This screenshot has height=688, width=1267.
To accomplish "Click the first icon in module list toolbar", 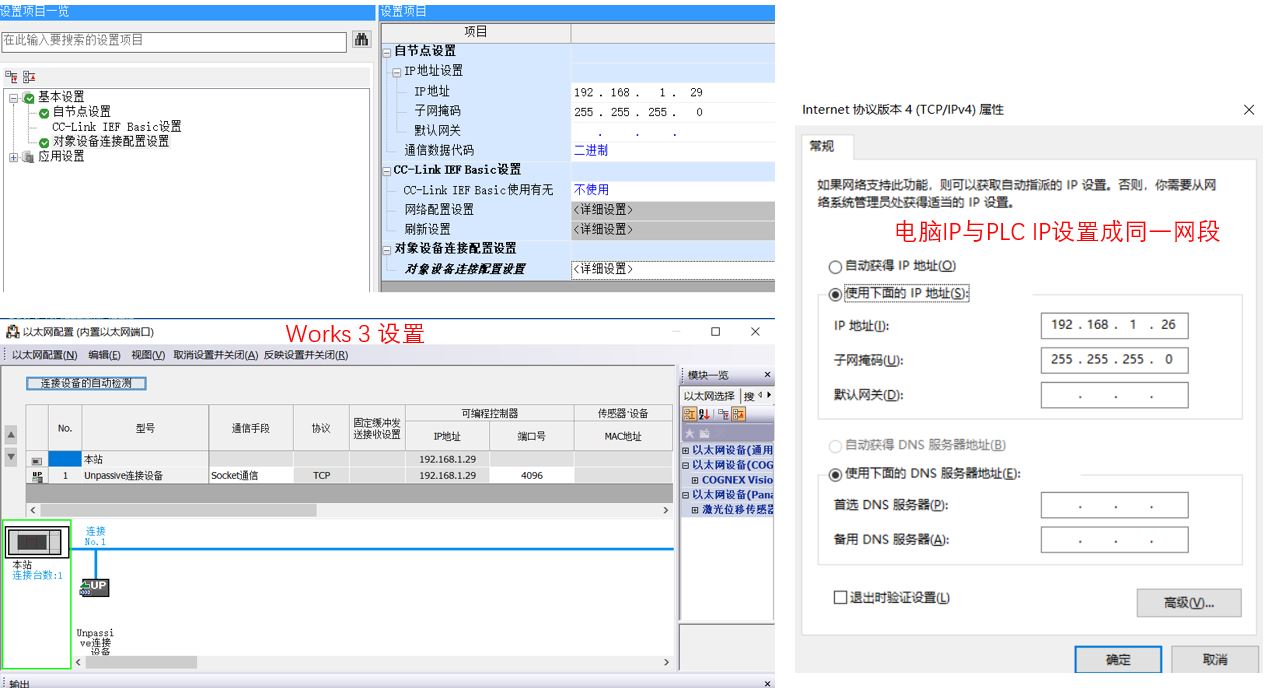I will [x=690, y=414].
